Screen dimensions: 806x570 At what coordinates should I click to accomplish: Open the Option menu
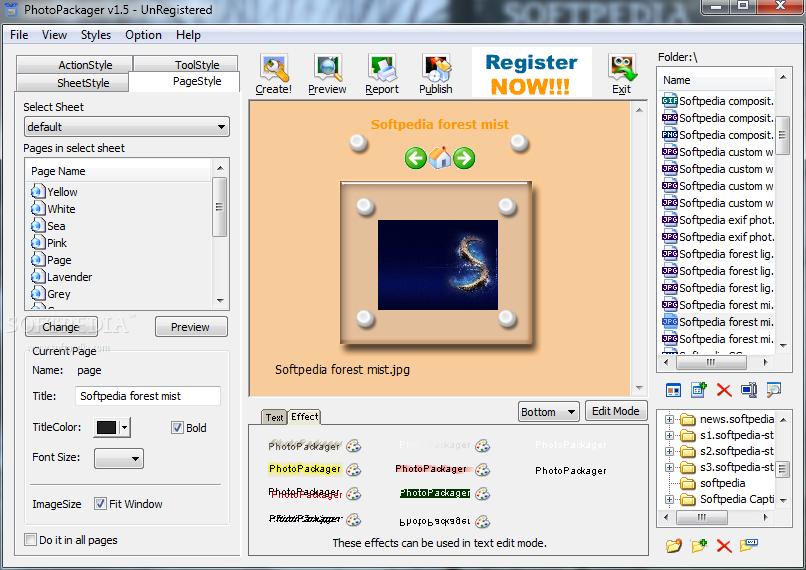143,35
